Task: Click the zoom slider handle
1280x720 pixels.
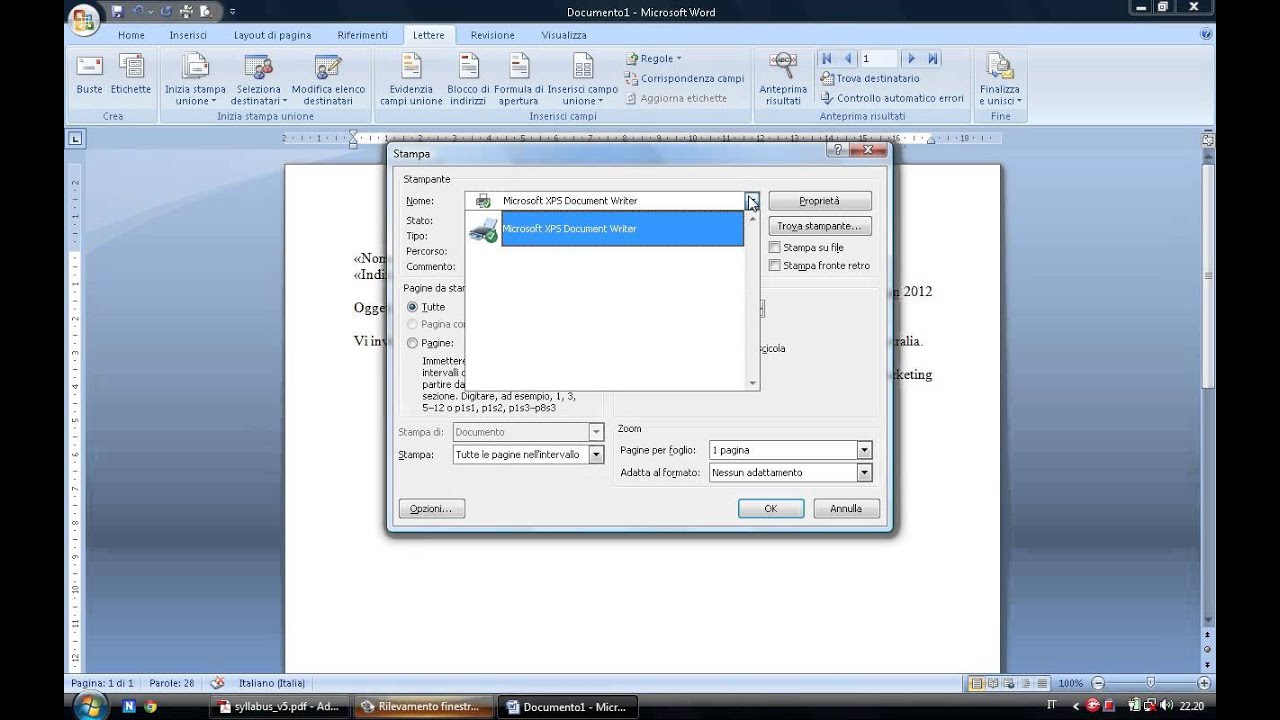Action: (1149, 683)
